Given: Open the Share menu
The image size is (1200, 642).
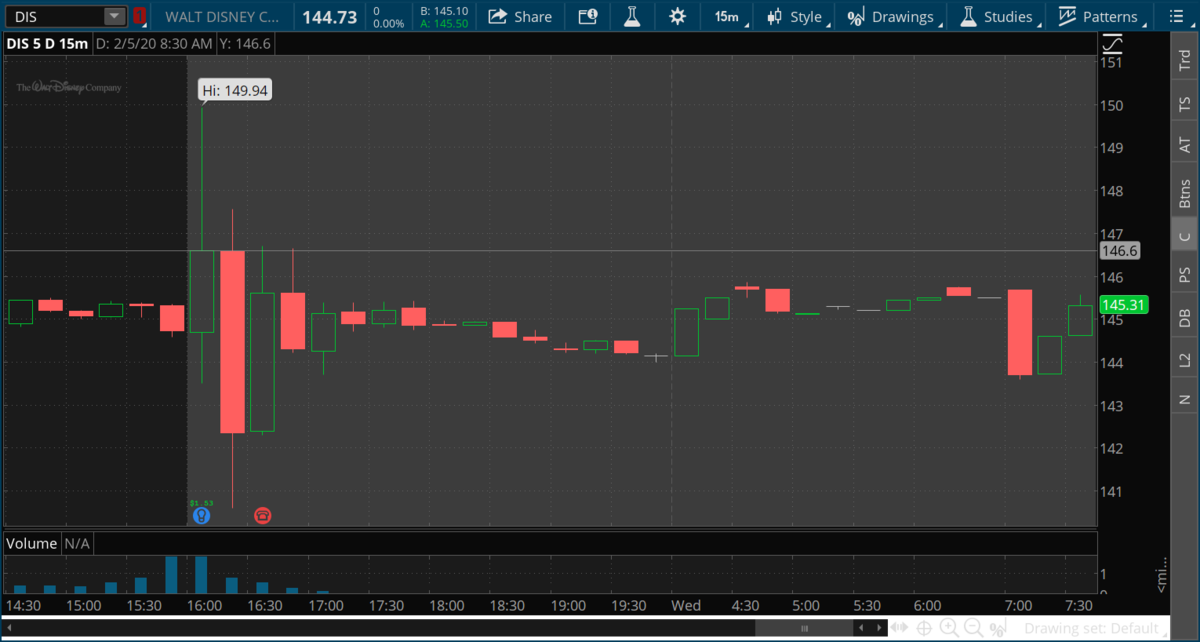Looking at the screenshot, I should [520, 17].
